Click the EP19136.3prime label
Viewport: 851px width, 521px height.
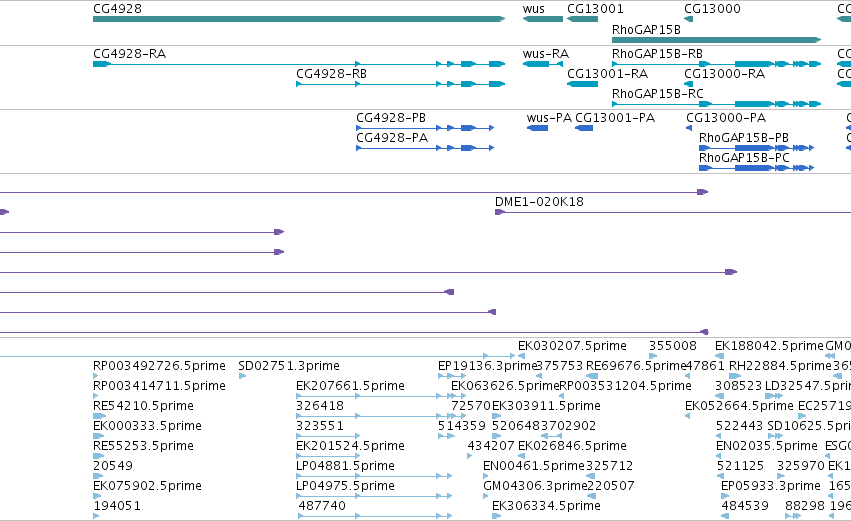click(487, 366)
